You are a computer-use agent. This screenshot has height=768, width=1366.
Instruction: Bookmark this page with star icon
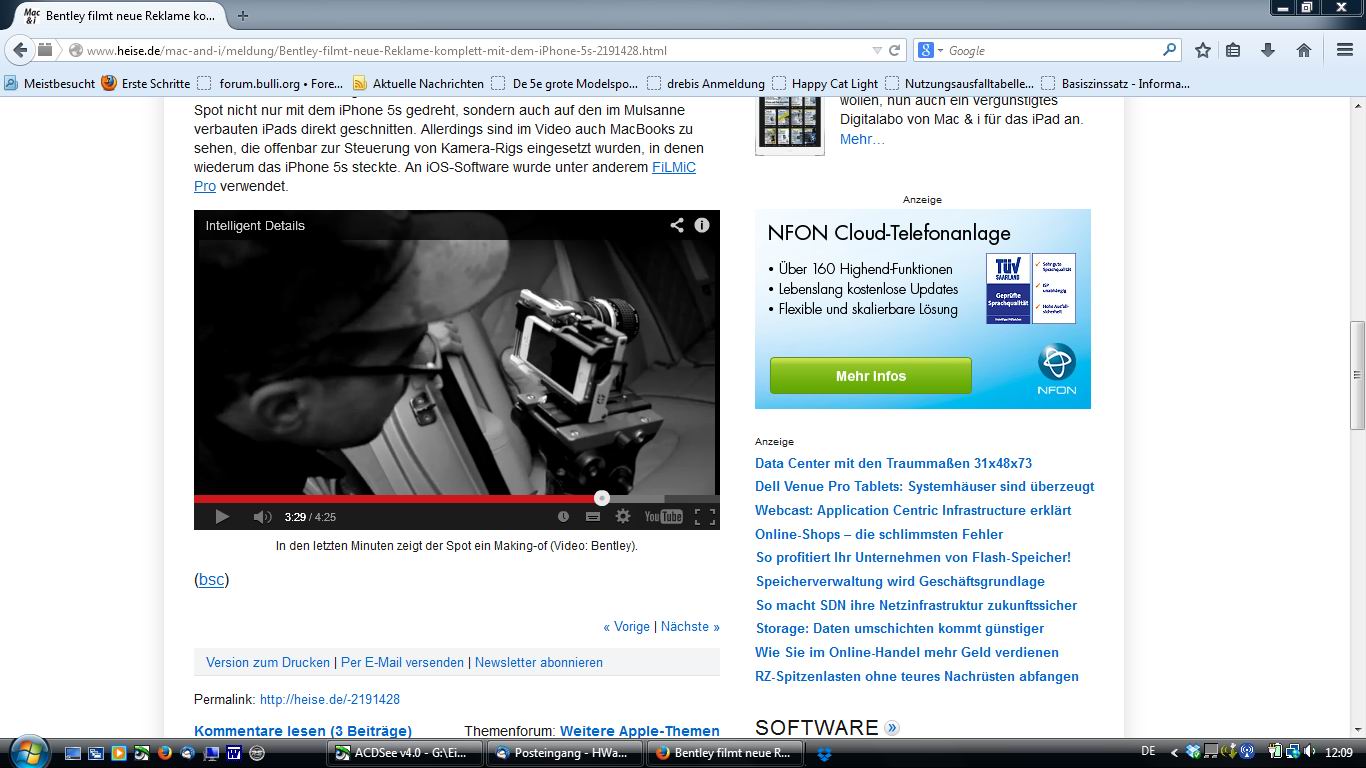coord(1203,50)
